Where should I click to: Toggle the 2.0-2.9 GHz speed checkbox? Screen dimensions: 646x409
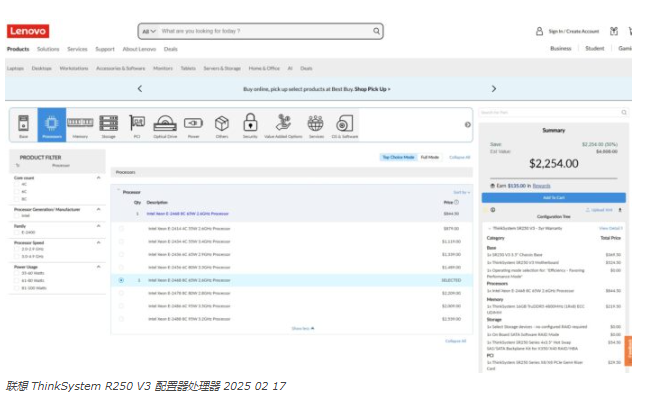(x=17, y=249)
